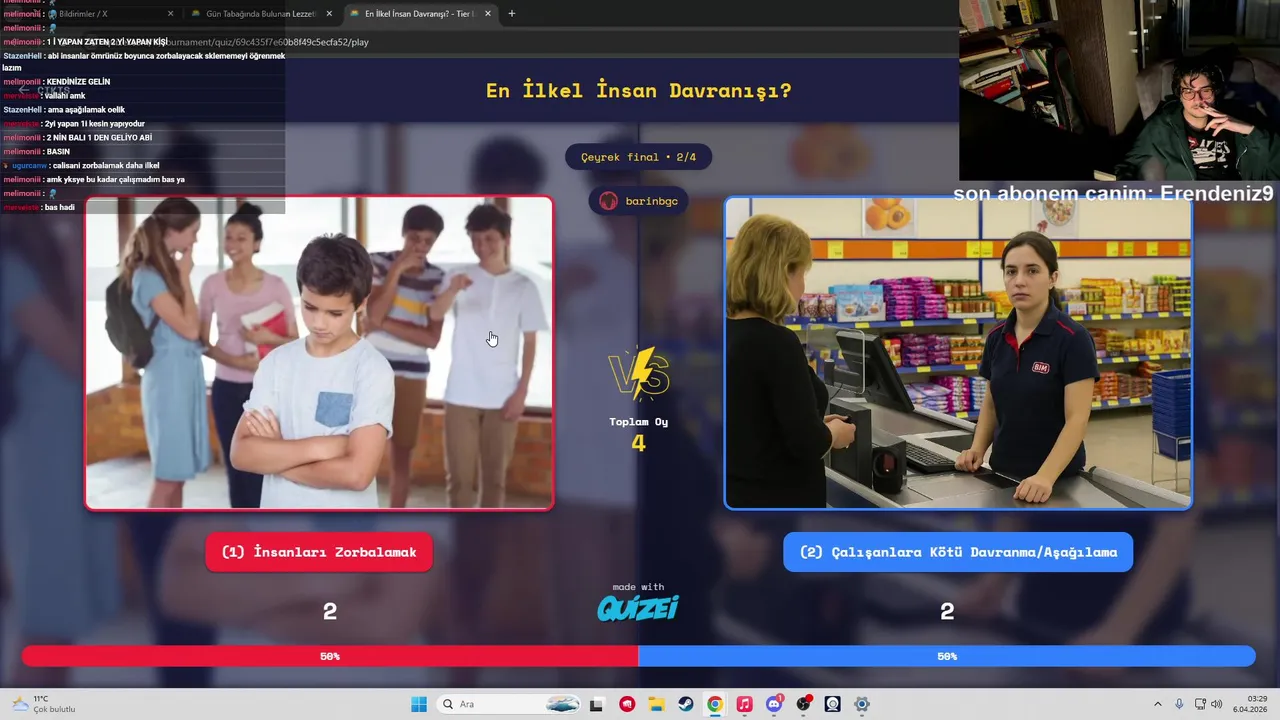
Task: Click the quiz title En İlkel İnsan Davranışı?
Action: pyautogui.click(x=638, y=90)
